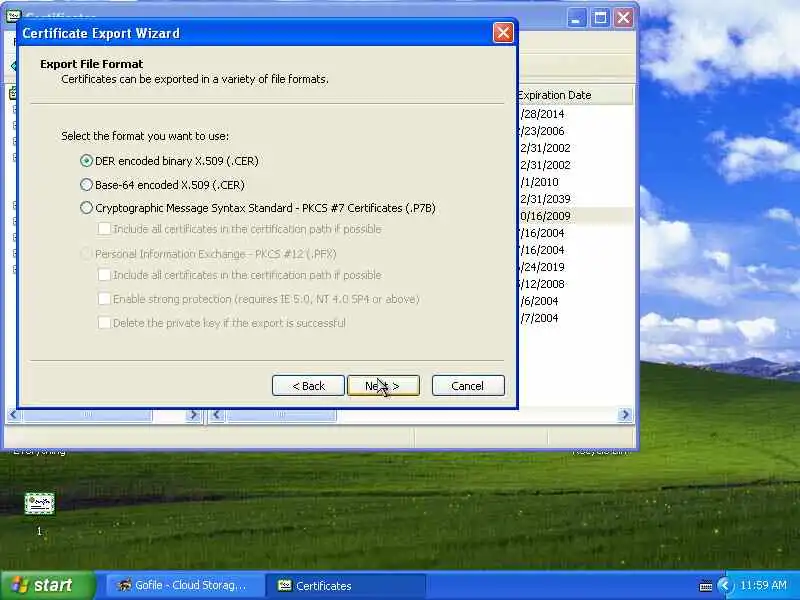Click left scroll arrow of tree pane
This screenshot has width=800, height=600.
click(x=14, y=415)
